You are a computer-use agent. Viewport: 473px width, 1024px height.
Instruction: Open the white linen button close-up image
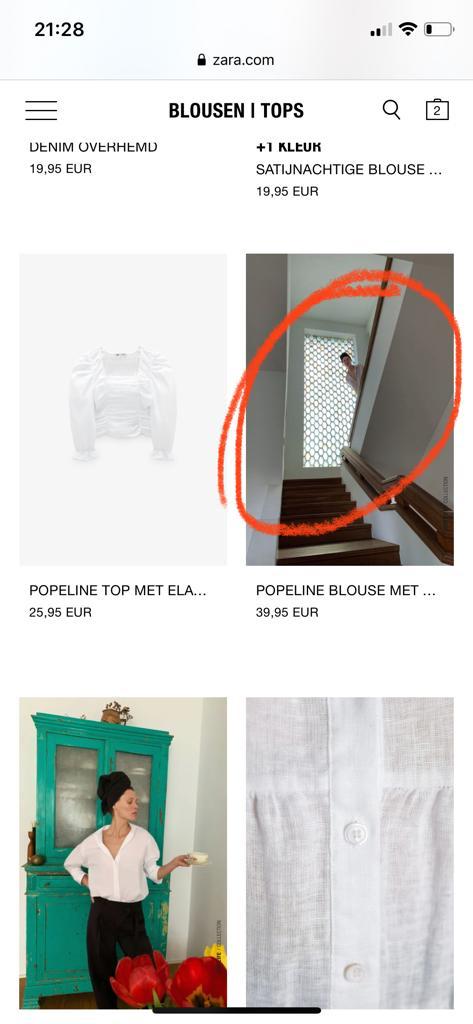point(350,853)
